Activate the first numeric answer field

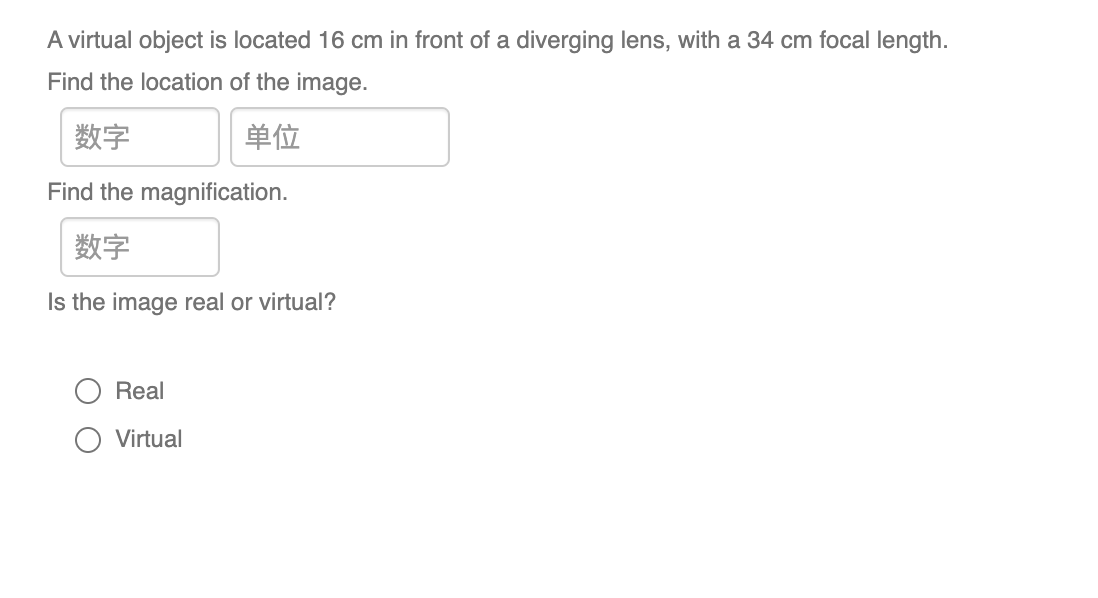139,137
